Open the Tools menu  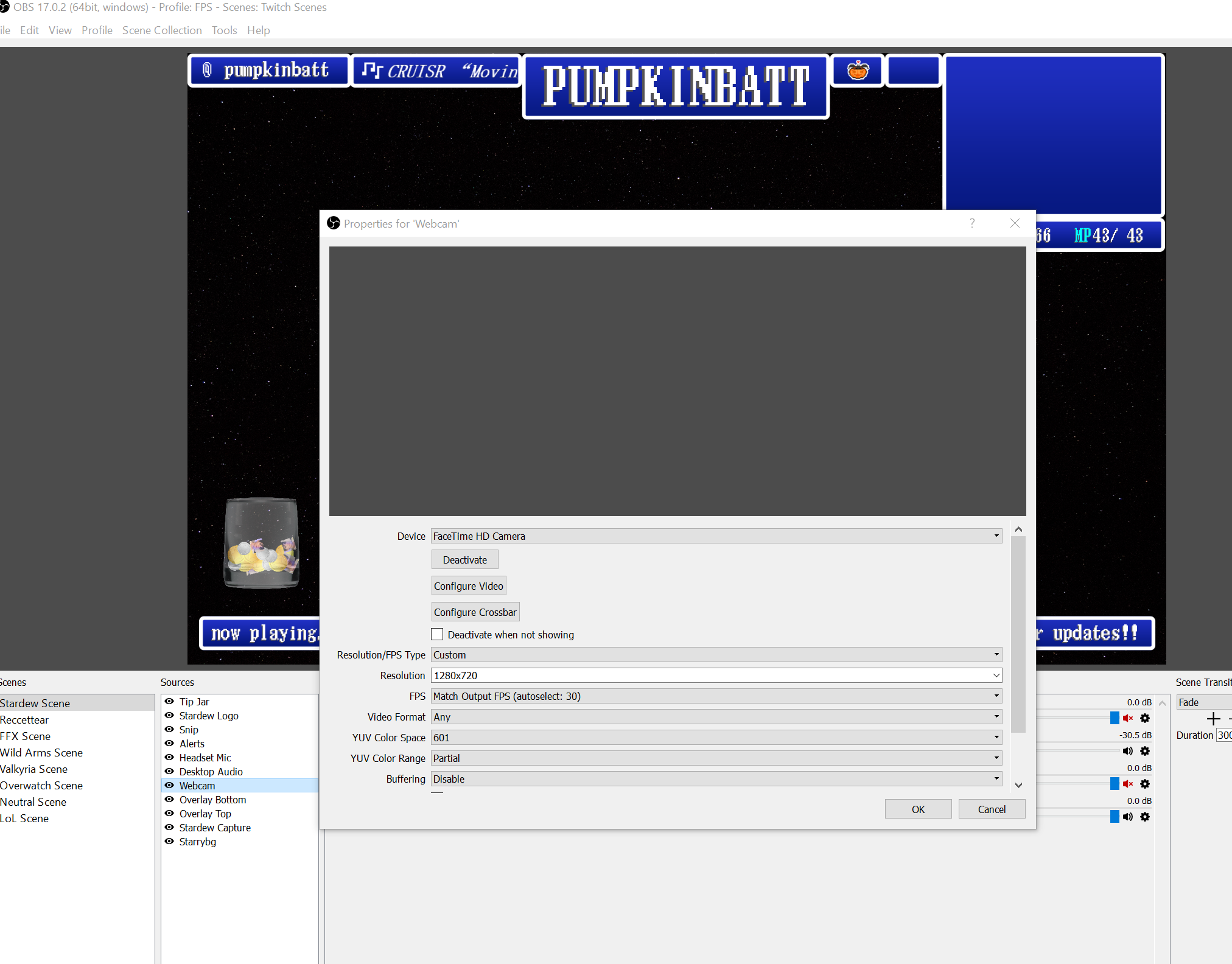[224, 30]
